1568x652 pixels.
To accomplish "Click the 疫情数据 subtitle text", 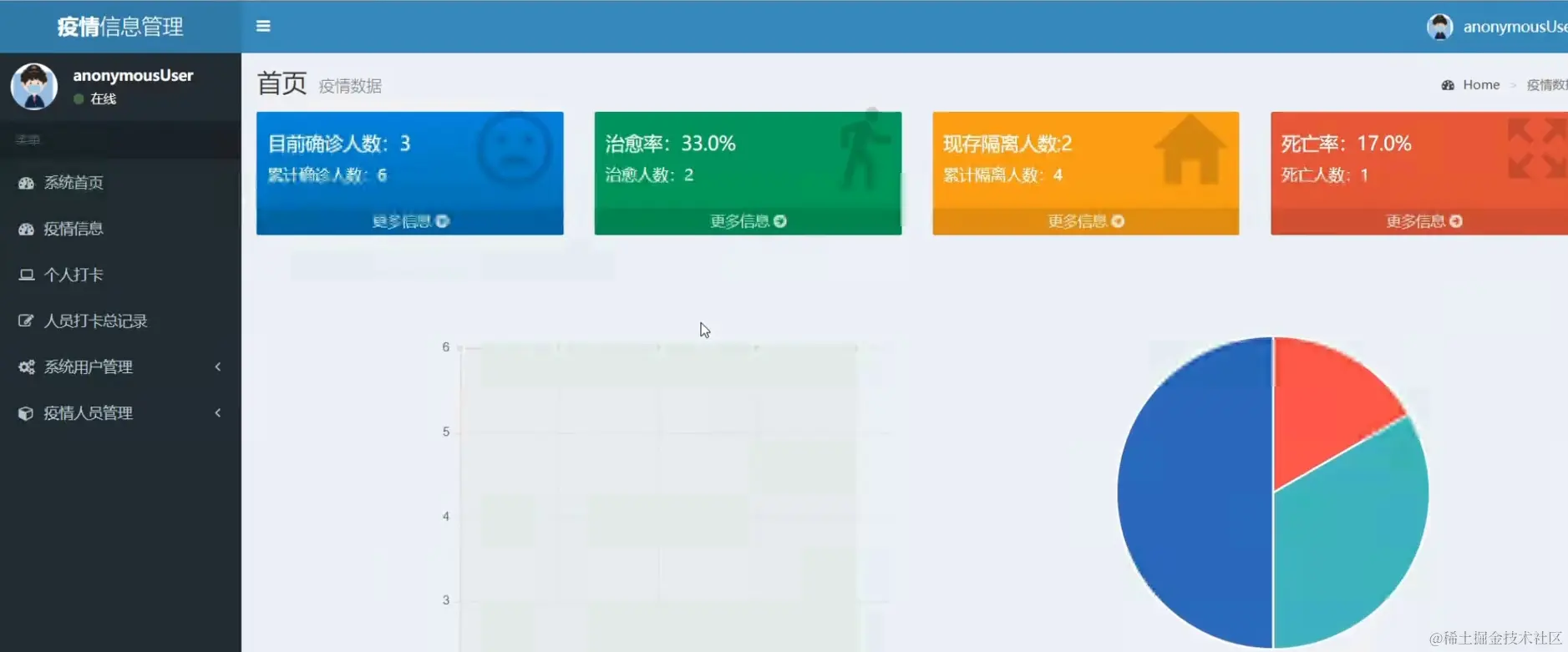I will tap(350, 86).
